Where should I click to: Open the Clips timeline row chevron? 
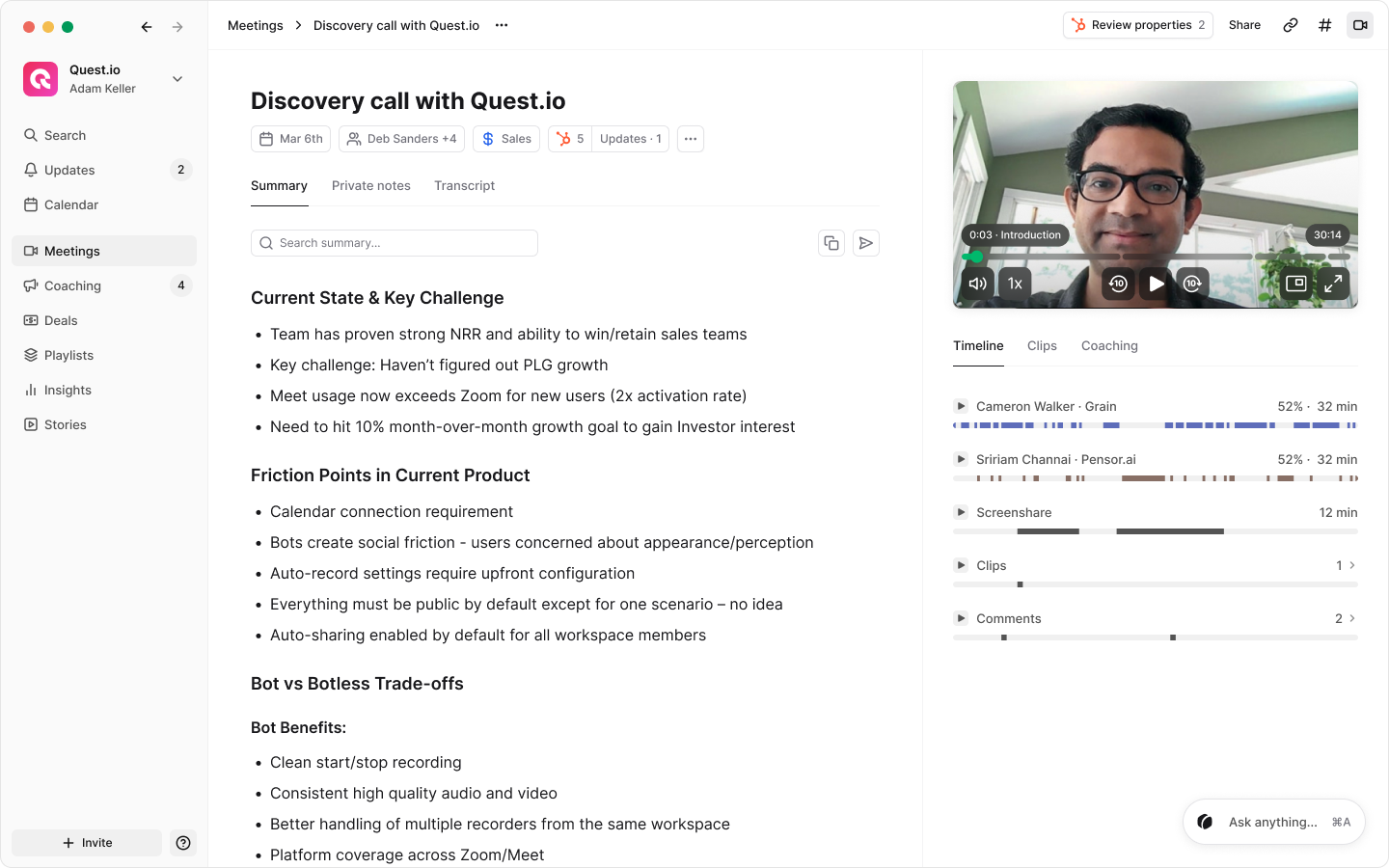(1352, 565)
